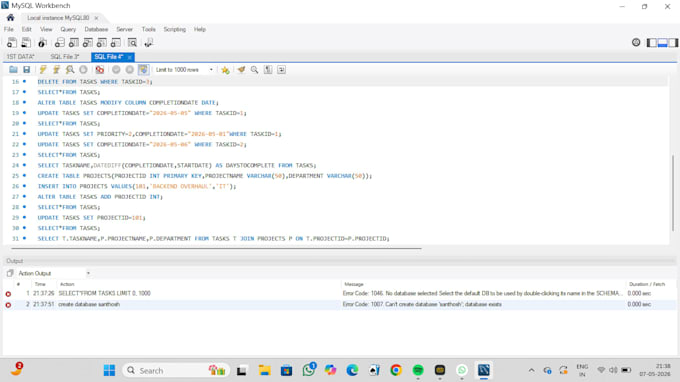Open an SQL script file in new tab
The image size is (680, 382).
(26, 42)
